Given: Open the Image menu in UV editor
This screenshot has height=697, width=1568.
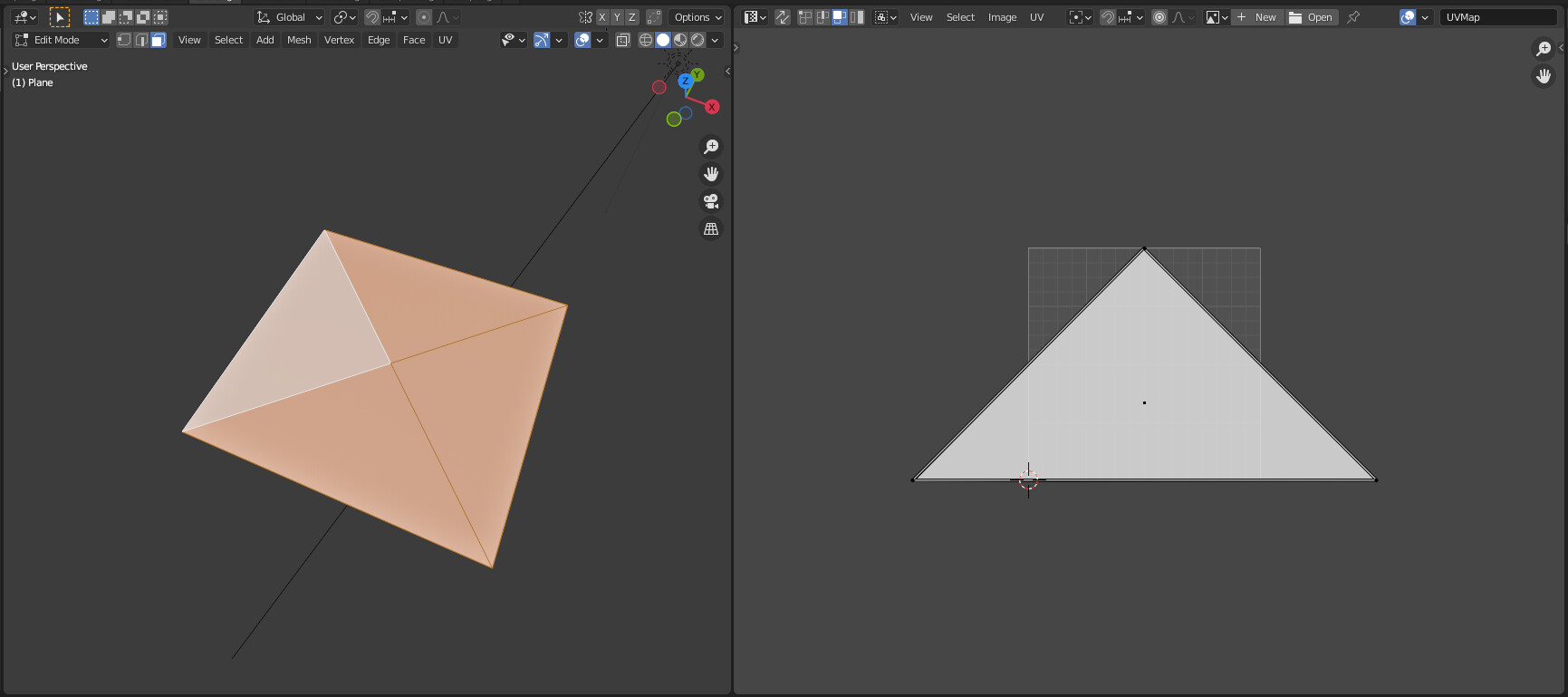Looking at the screenshot, I should [1002, 17].
